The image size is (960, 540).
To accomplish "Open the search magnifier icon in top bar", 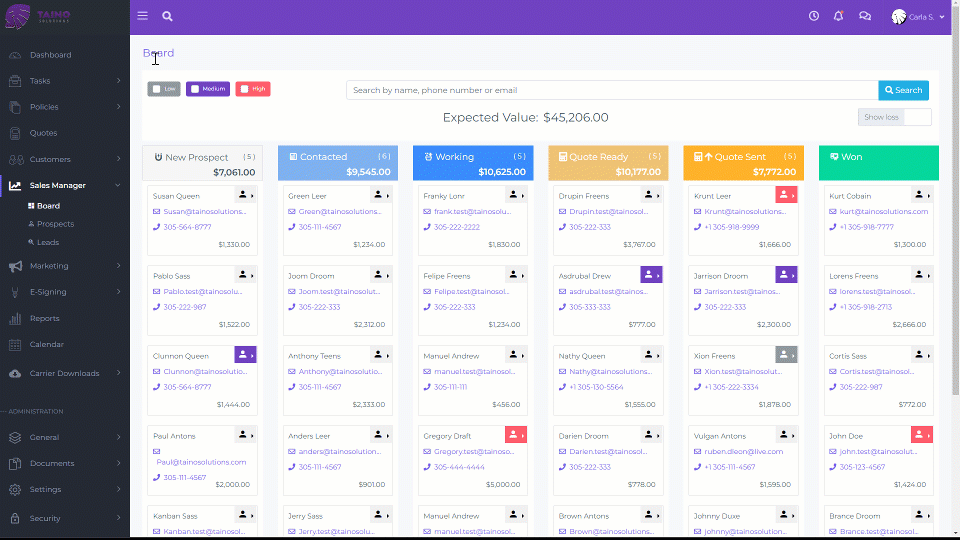I will click(x=167, y=16).
